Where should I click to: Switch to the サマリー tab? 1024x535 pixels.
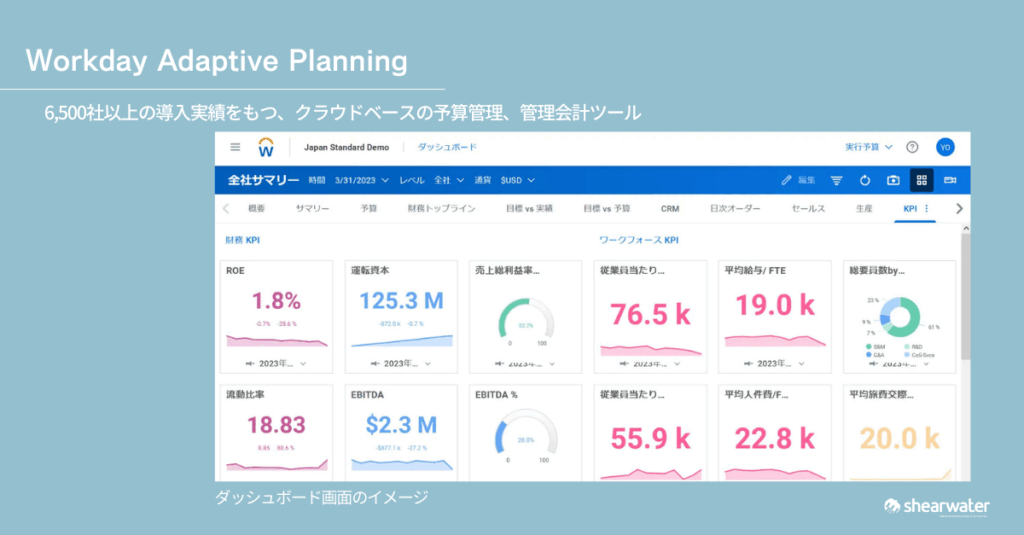tap(312, 208)
